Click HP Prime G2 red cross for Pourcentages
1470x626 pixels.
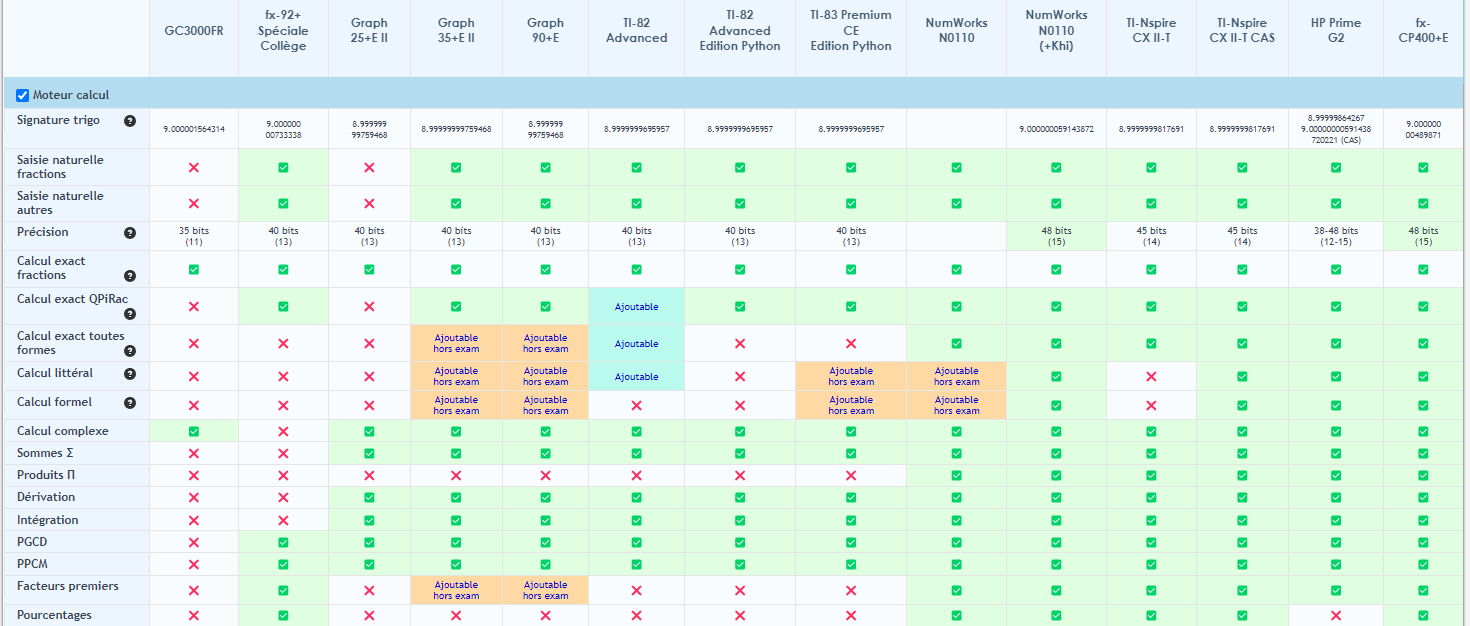tap(1336, 615)
